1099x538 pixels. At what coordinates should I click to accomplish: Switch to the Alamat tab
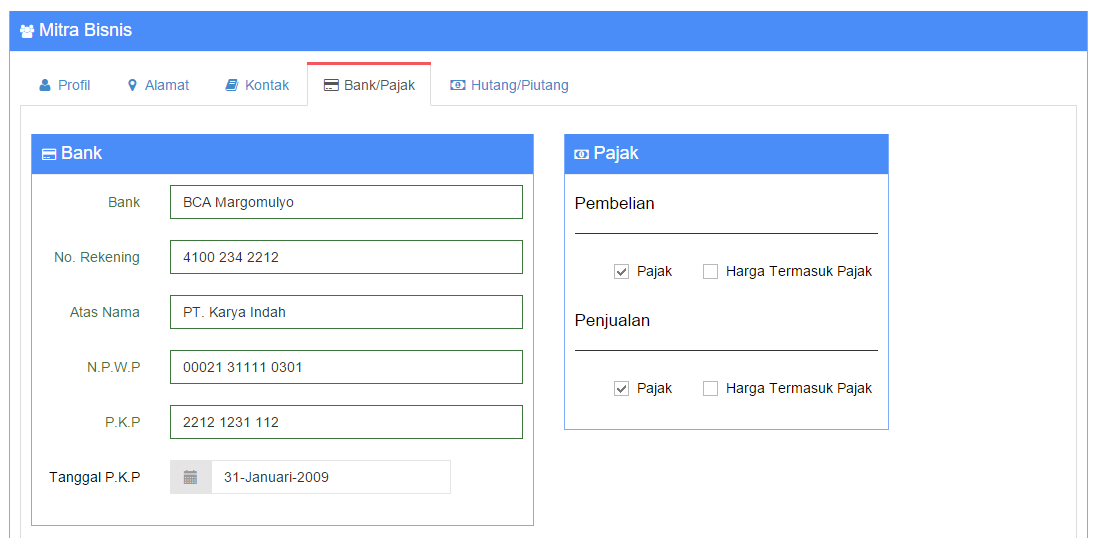(158, 85)
